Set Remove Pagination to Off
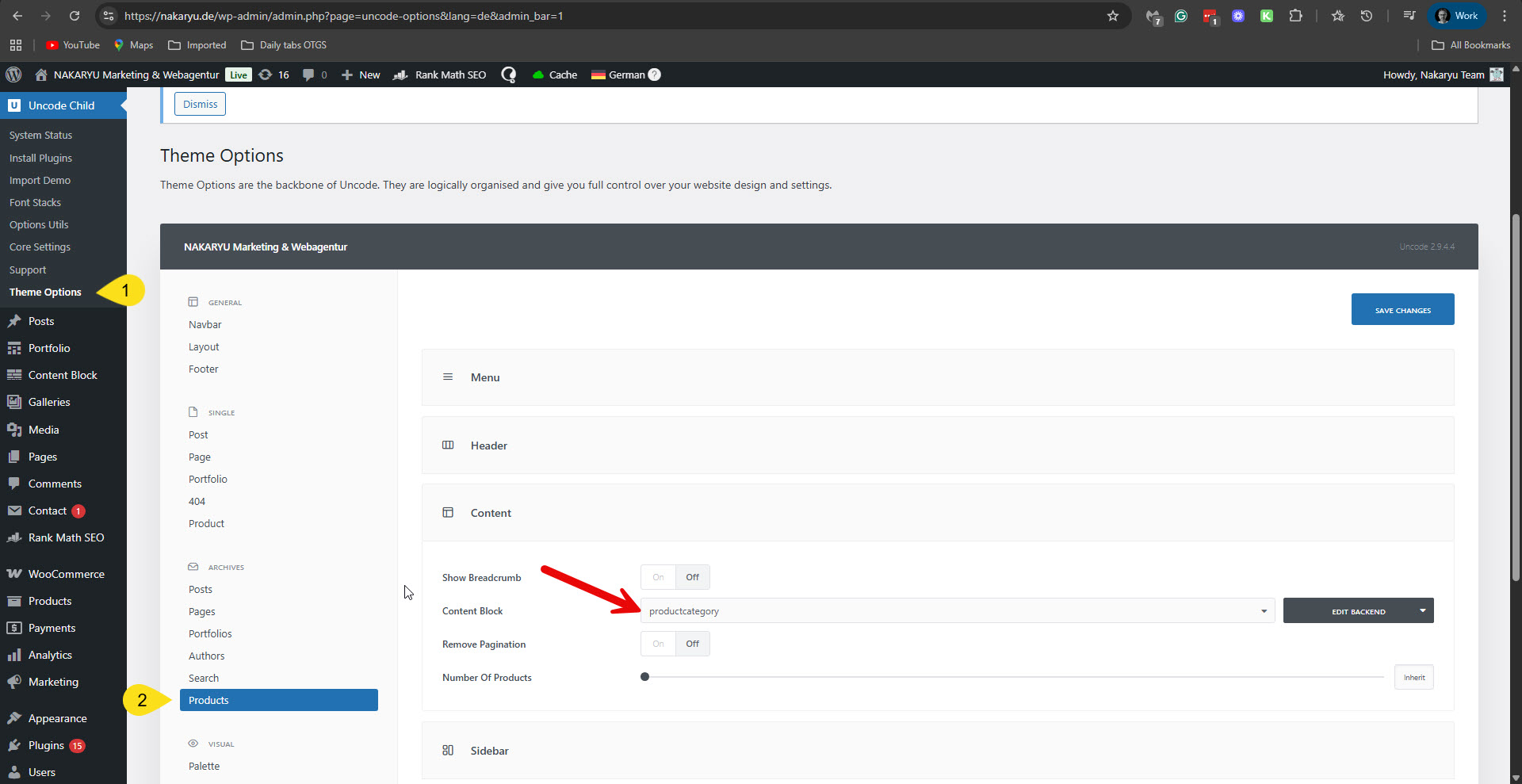Image resolution: width=1522 pixels, height=784 pixels. coord(692,644)
